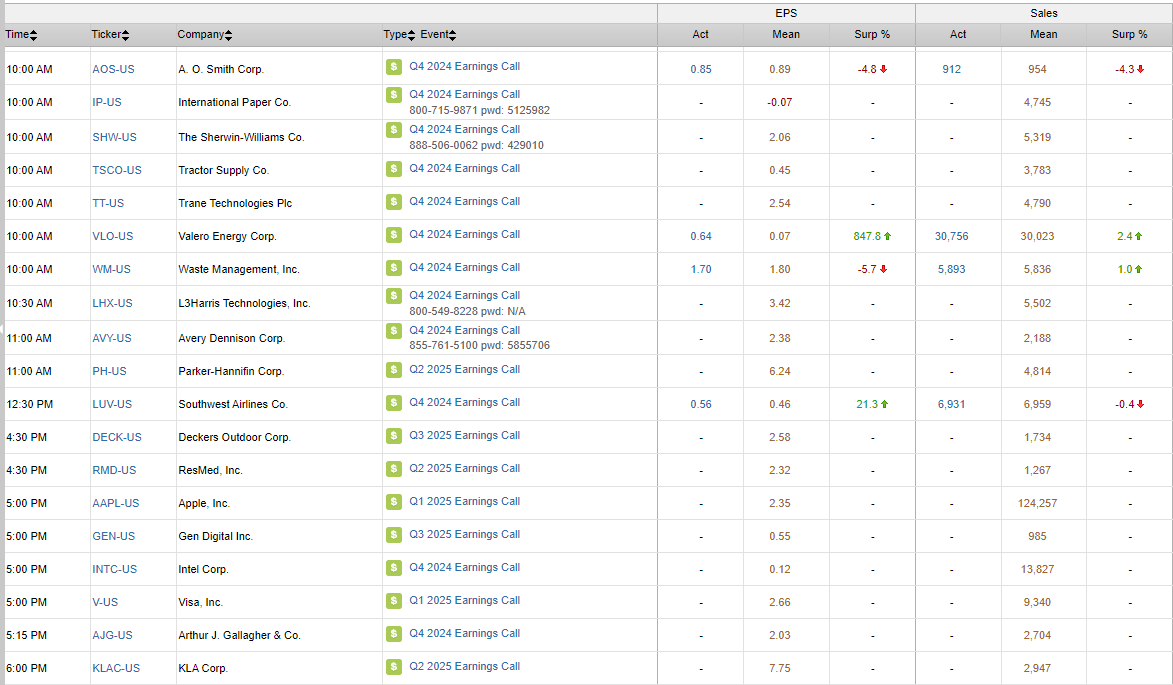Click the earnings icon for Parker-Hannifin Corp.
The image size is (1173, 685).
393,369
